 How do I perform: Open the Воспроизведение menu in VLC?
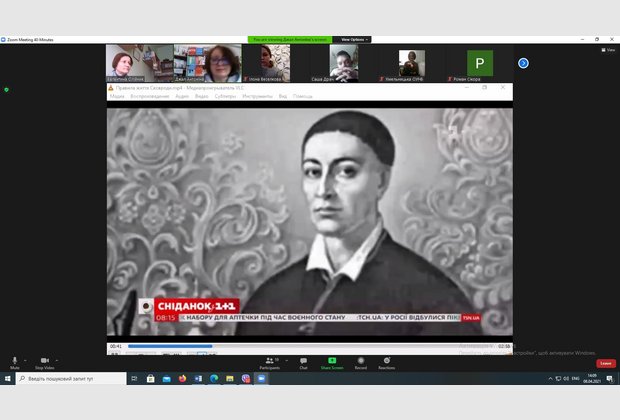(149, 96)
